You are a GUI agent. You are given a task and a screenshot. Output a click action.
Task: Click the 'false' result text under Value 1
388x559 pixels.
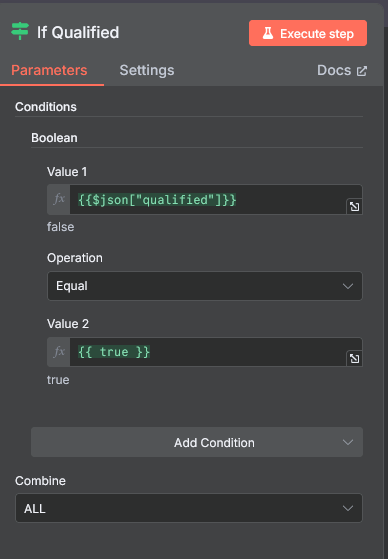click(x=61, y=227)
